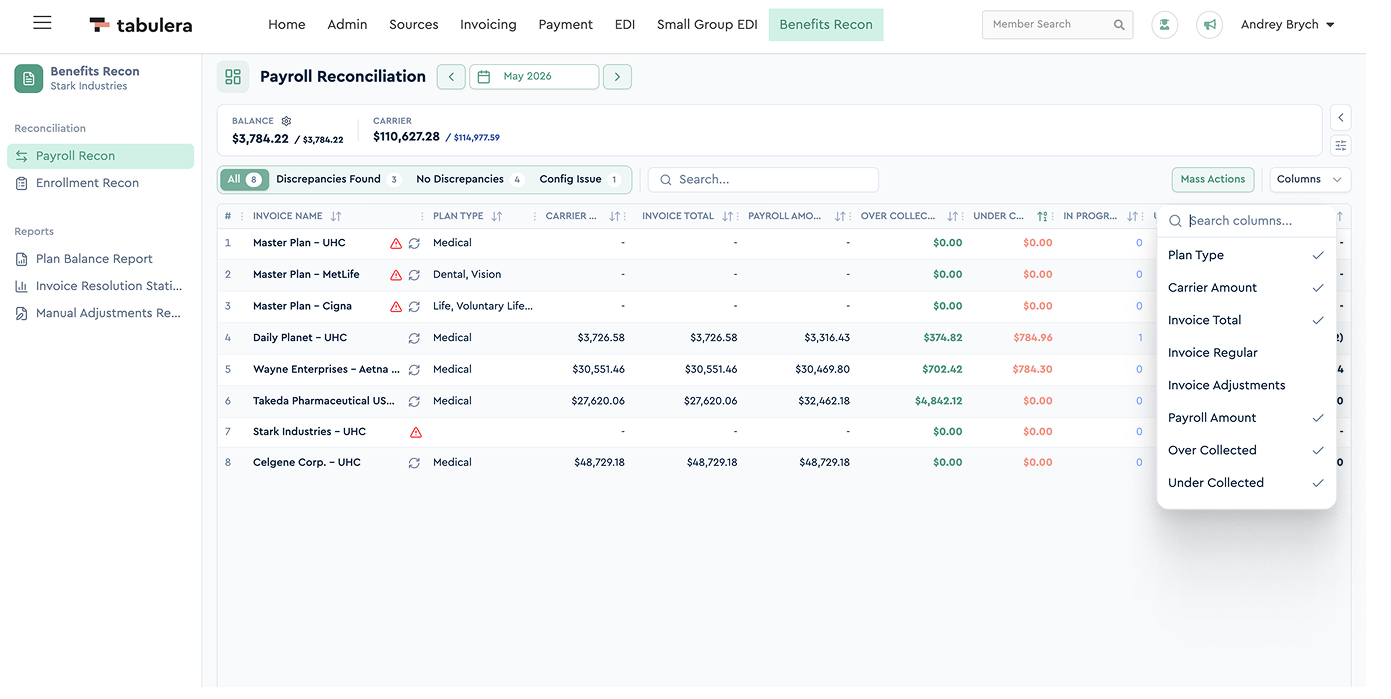Click the Mass Actions button
This screenshot has width=1391, height=699.
[x=1213, y=179]
